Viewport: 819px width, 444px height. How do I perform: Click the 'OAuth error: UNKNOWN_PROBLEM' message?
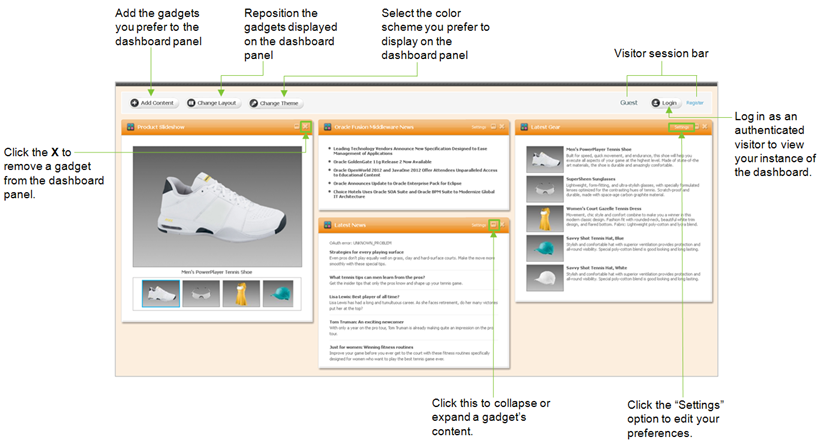point(360,243)
